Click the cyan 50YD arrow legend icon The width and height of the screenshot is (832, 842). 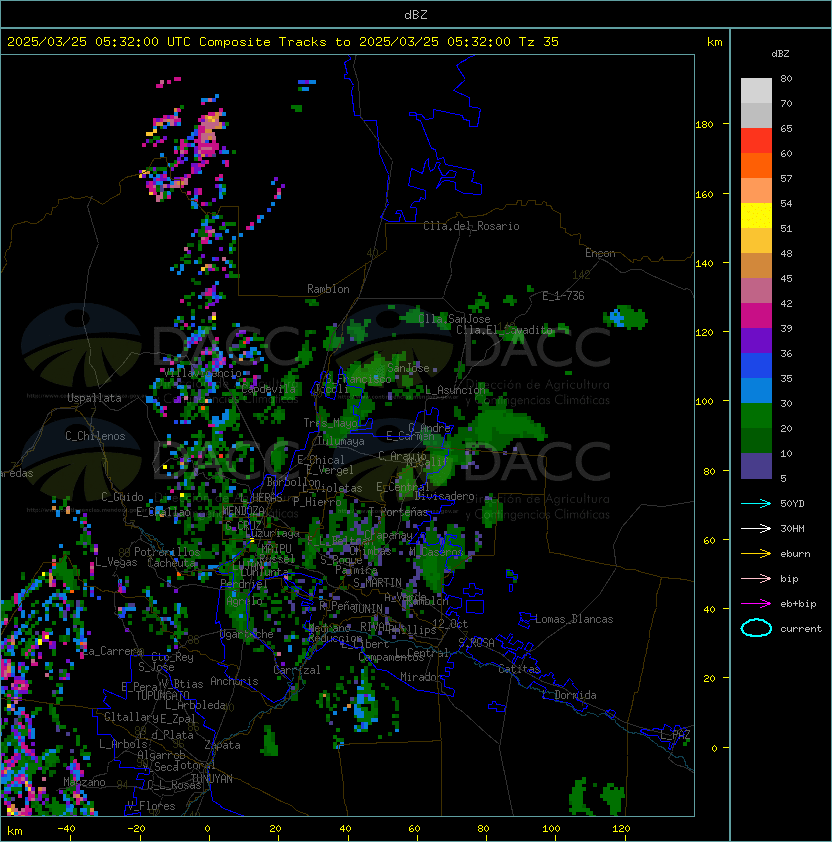pos(756,503)
